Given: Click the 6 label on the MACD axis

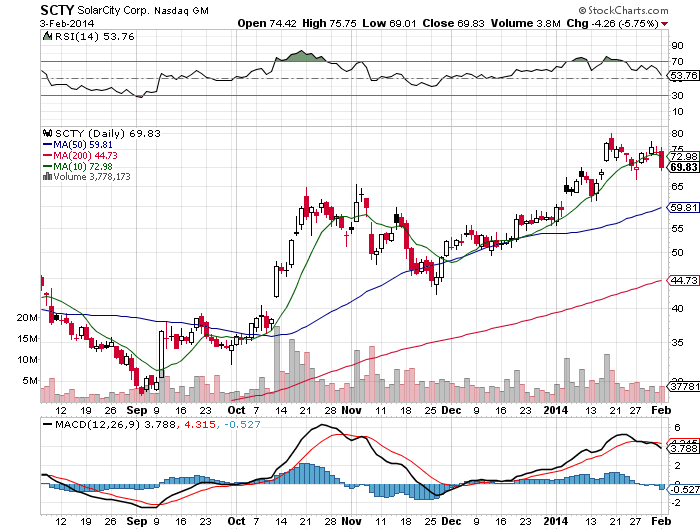Looking at the screenshot, I should [x=678, y=428].
